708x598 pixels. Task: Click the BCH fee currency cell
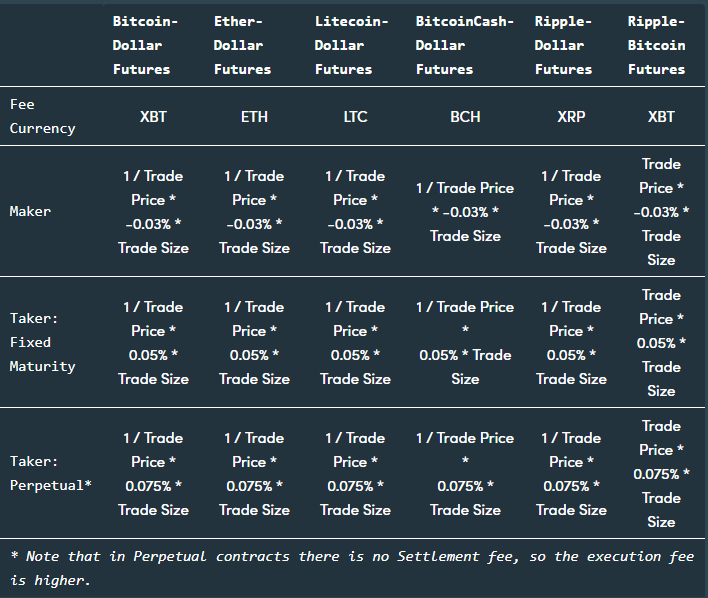pos(465,116)
